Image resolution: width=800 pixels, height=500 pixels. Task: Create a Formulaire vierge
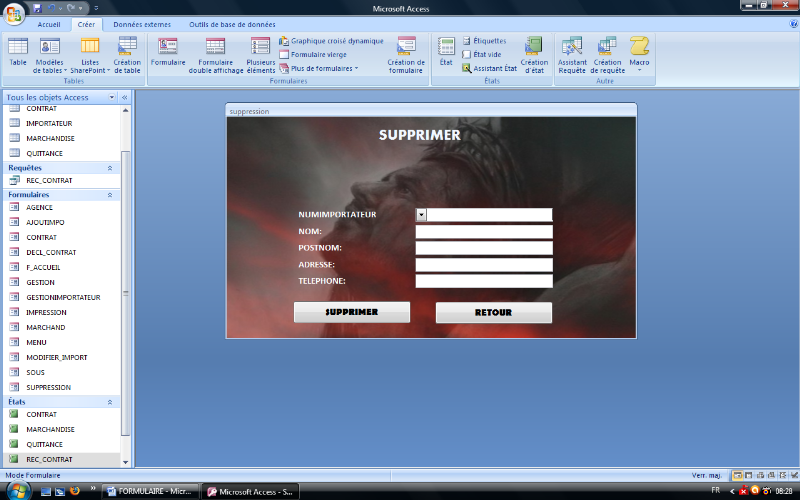(x=313, y=55)
